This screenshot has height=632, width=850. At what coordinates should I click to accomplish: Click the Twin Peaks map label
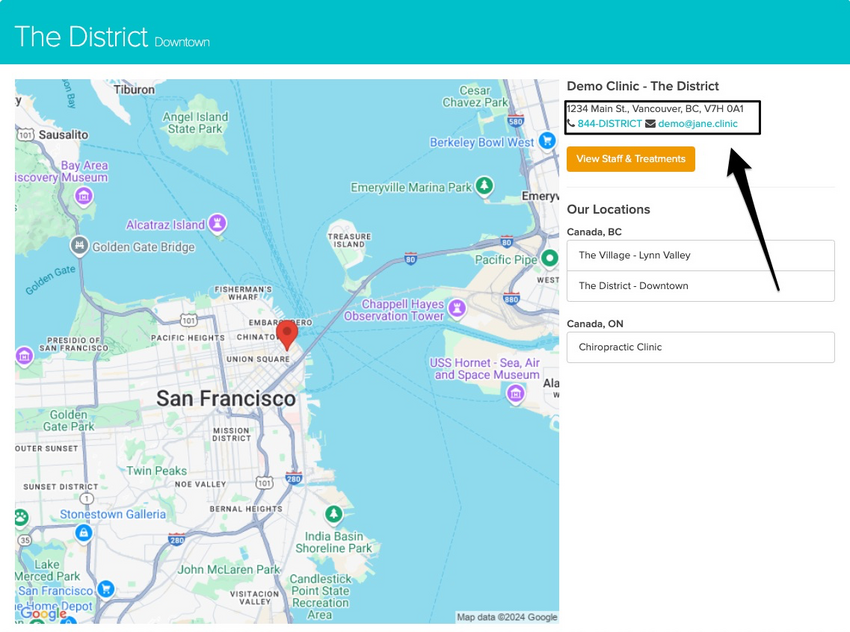[157, 470]
